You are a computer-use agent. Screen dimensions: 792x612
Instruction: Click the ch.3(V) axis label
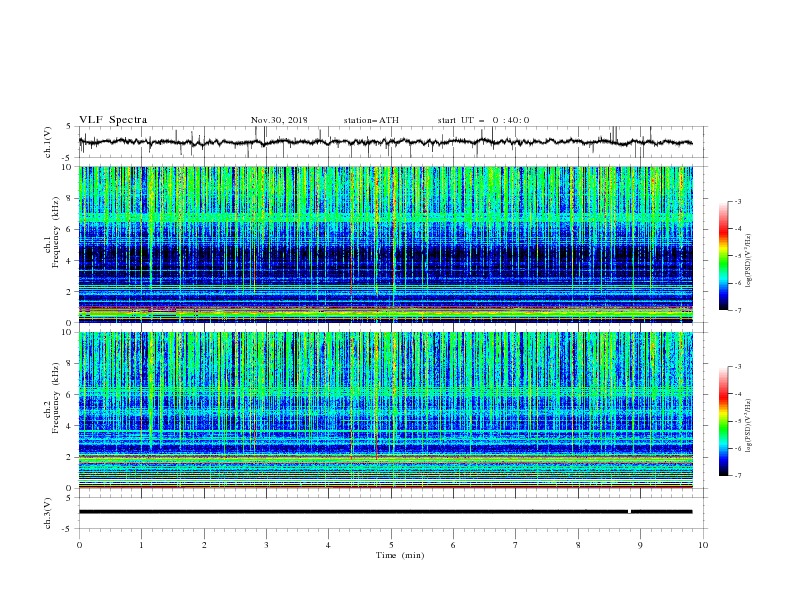(x=48, y=513)
